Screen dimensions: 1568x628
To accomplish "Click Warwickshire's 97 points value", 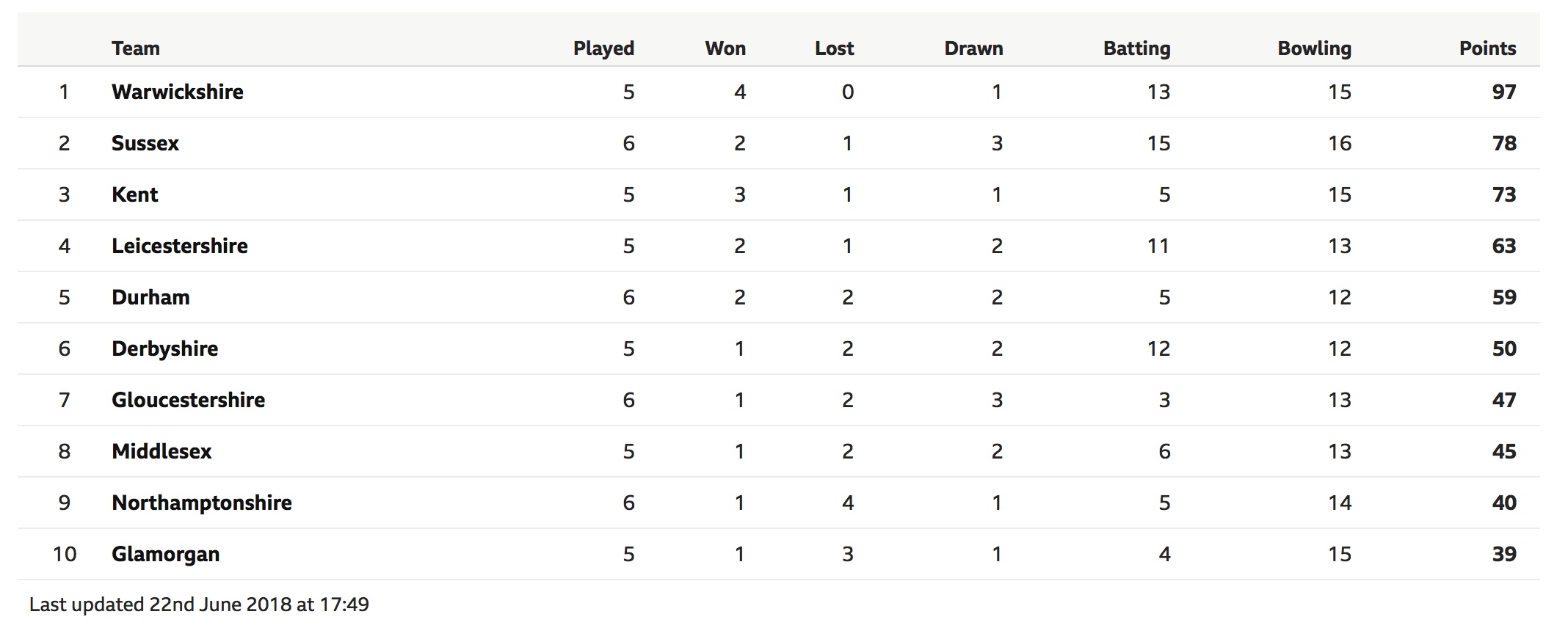I will pyautogui.click(x=1504, y=92).
